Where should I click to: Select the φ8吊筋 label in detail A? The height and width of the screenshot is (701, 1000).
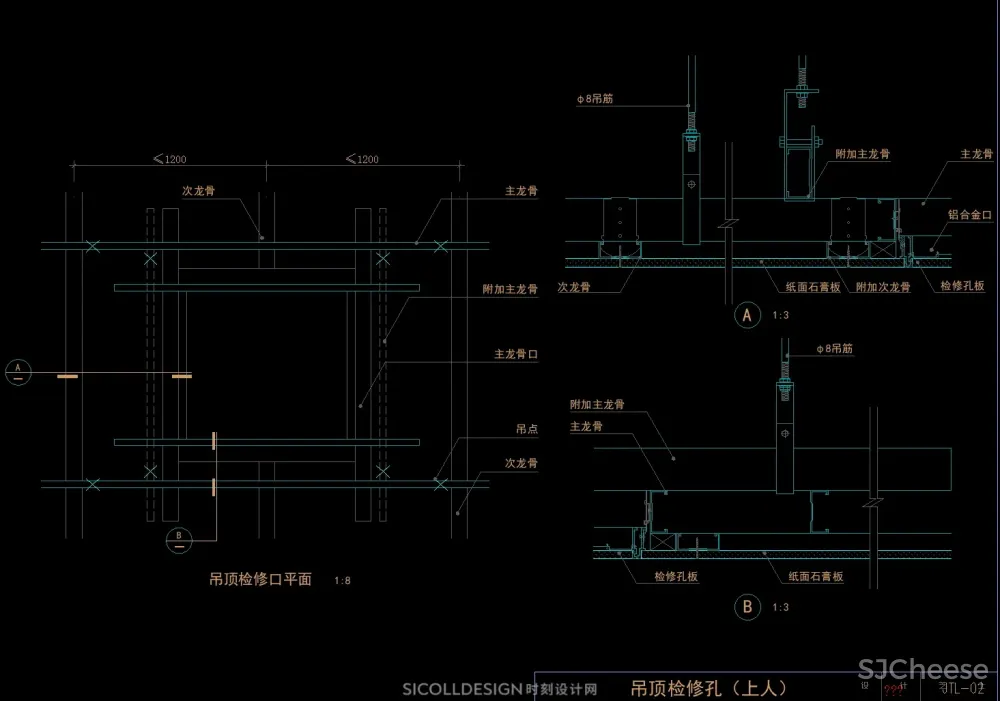pyautogui.click(x=596, y=99)
